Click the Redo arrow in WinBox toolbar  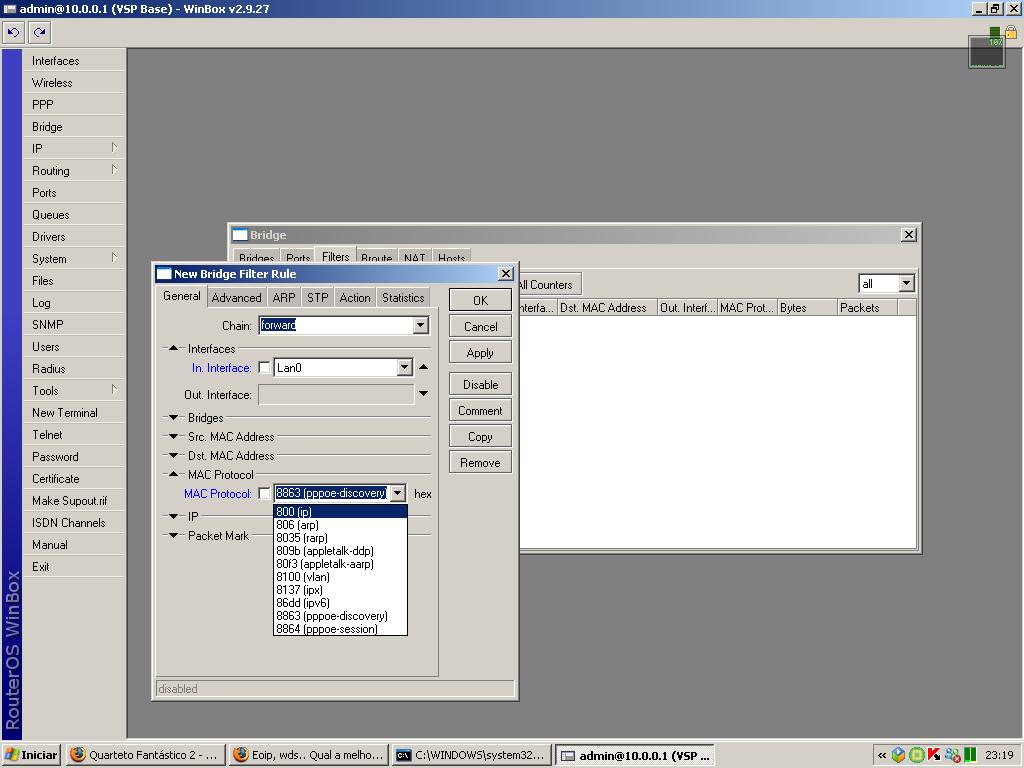point(39,32)
